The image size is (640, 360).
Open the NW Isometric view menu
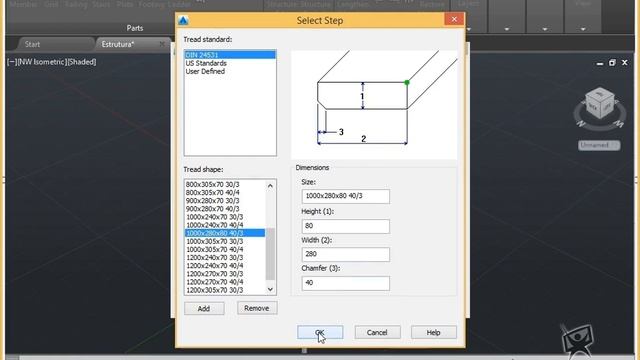[x=42, y=62]
